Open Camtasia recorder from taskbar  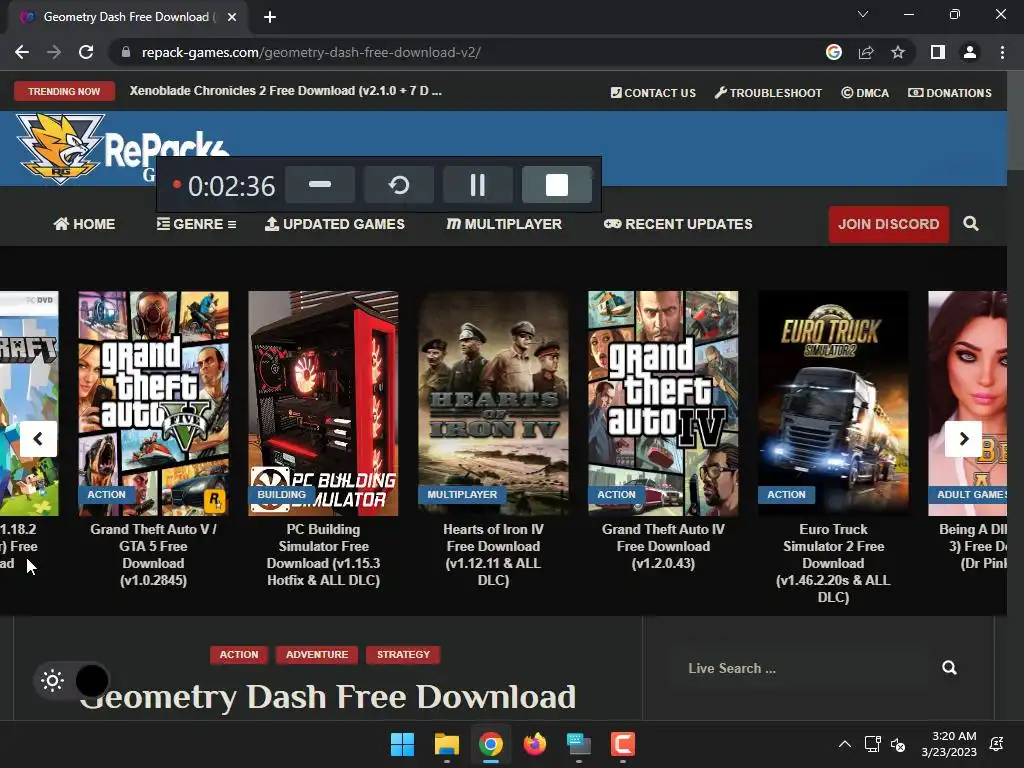pos(622,744)
